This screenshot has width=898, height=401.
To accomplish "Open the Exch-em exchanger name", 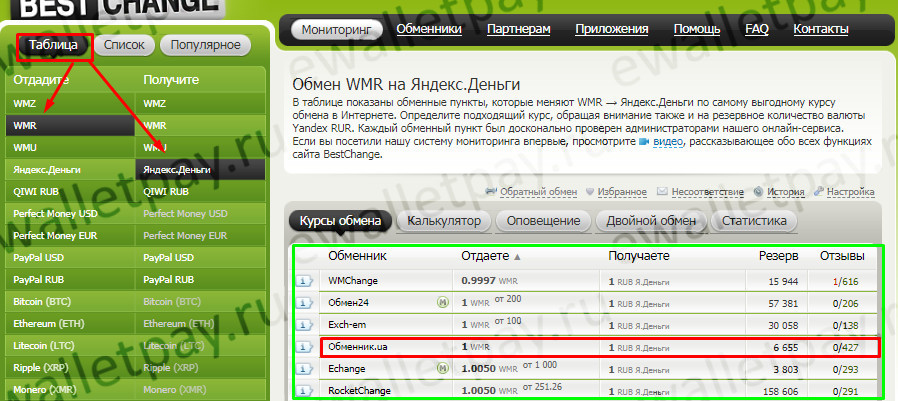I will [x=347, y=324].
